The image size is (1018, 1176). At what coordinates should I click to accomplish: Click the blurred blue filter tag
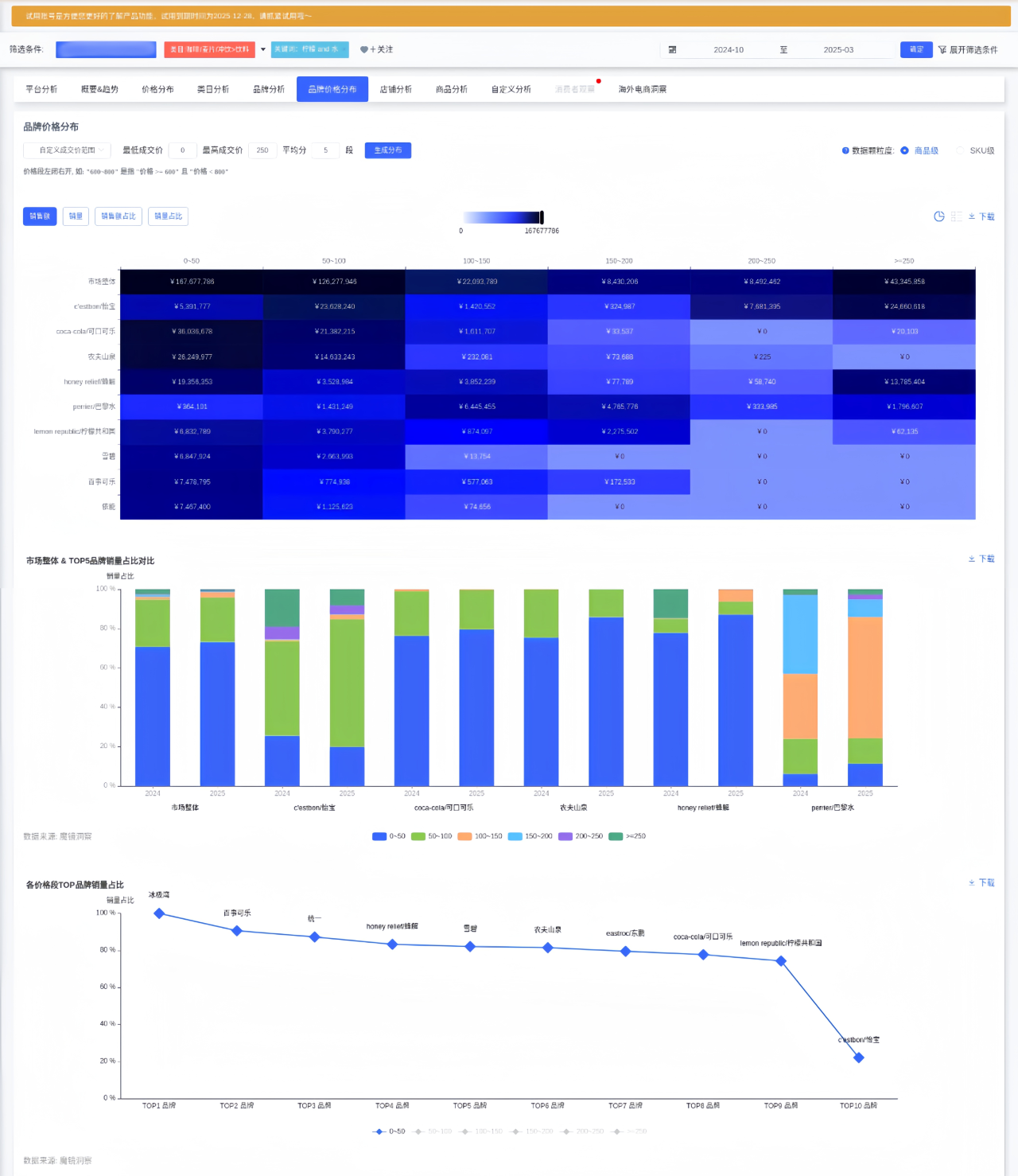[106, 49]
